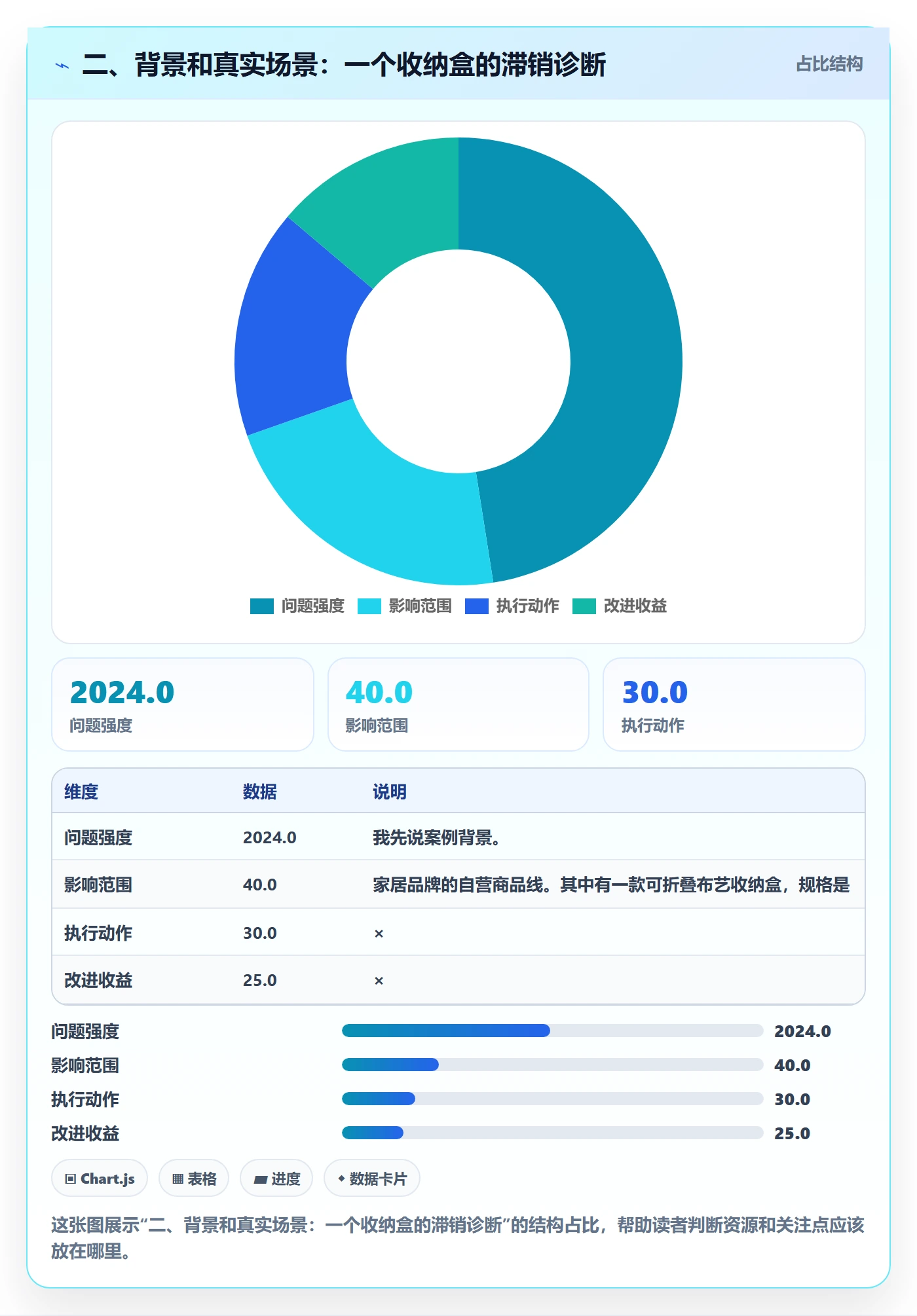The height and width of the screenshot is (1316, 917).
Task: Click the 我先说案例背景。 table cell
Action: (x=437, y=837)
